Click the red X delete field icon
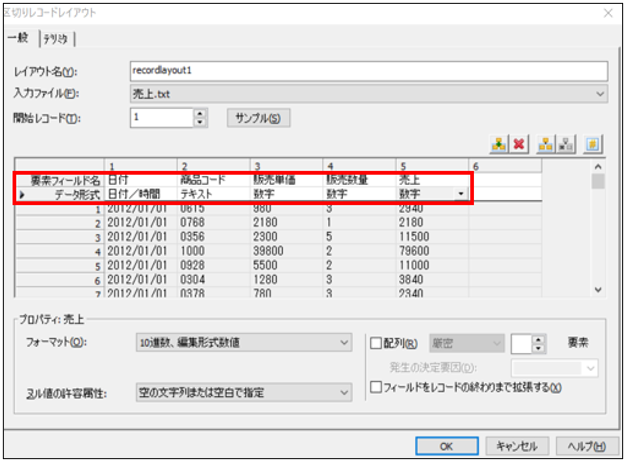The image size is (625, 462). click(x=519, y=144)
